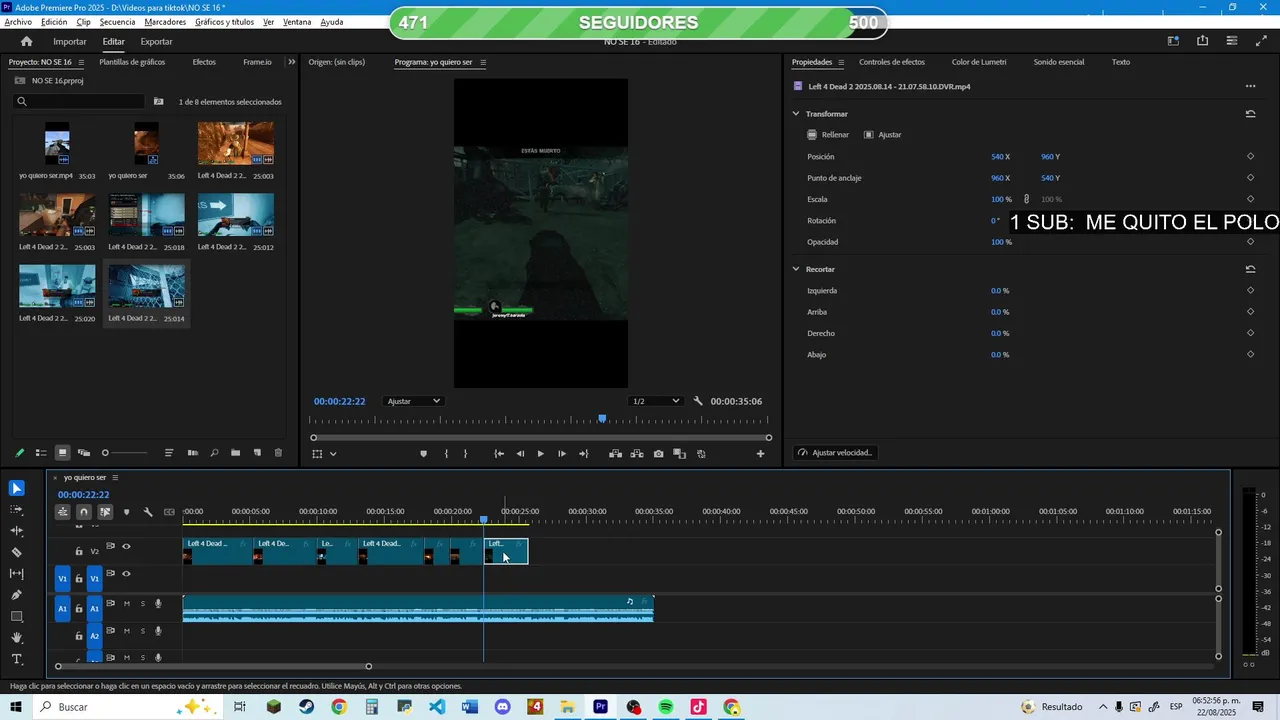Open the Gráficos y títulos menu
The image size is (1280, 720).
[x=224, y=22]
